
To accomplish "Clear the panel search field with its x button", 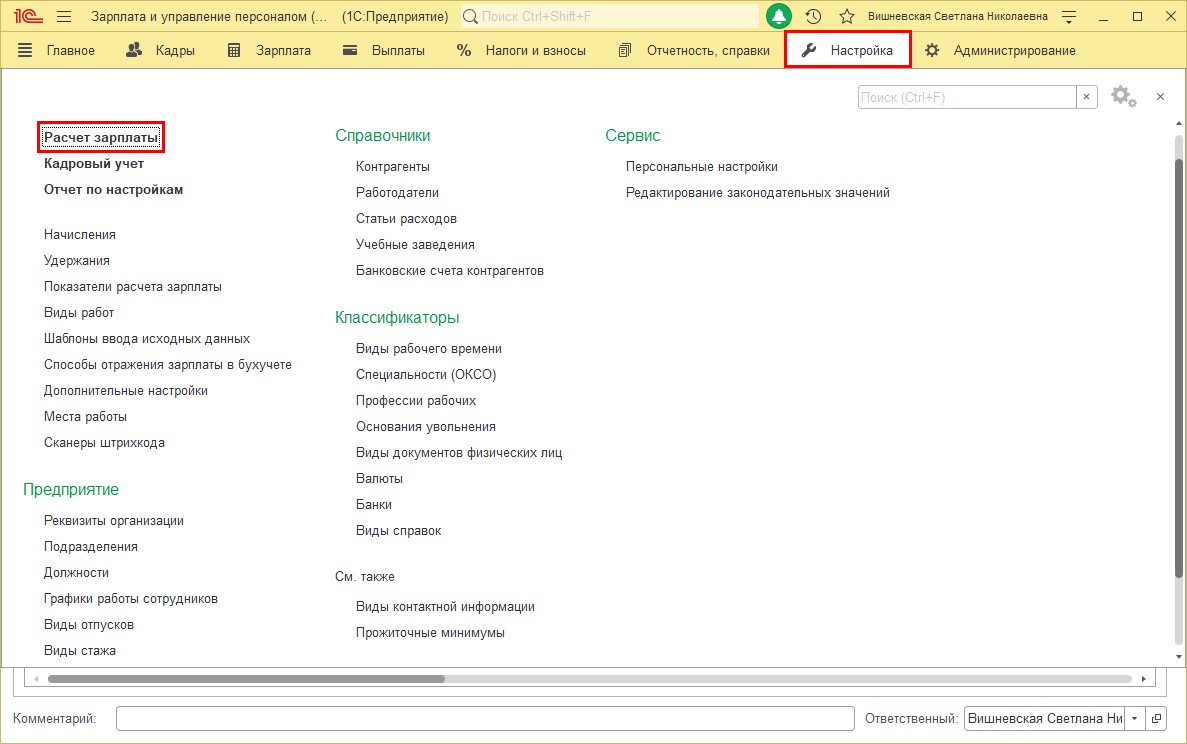I will pyautogui.click(x=1086, y=97).
